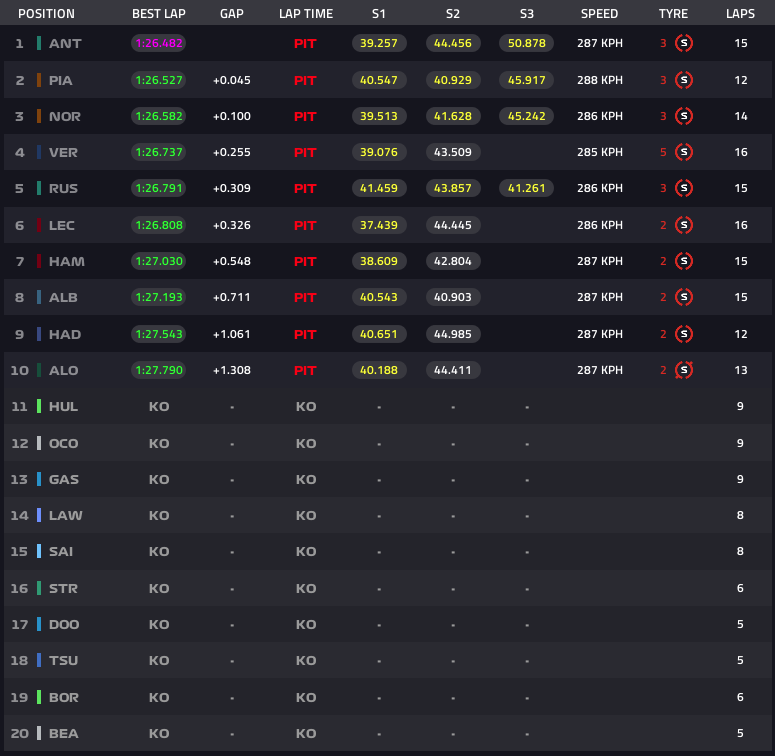Click the driver name ALB
The image size is (775, 756).
(63, 297)
